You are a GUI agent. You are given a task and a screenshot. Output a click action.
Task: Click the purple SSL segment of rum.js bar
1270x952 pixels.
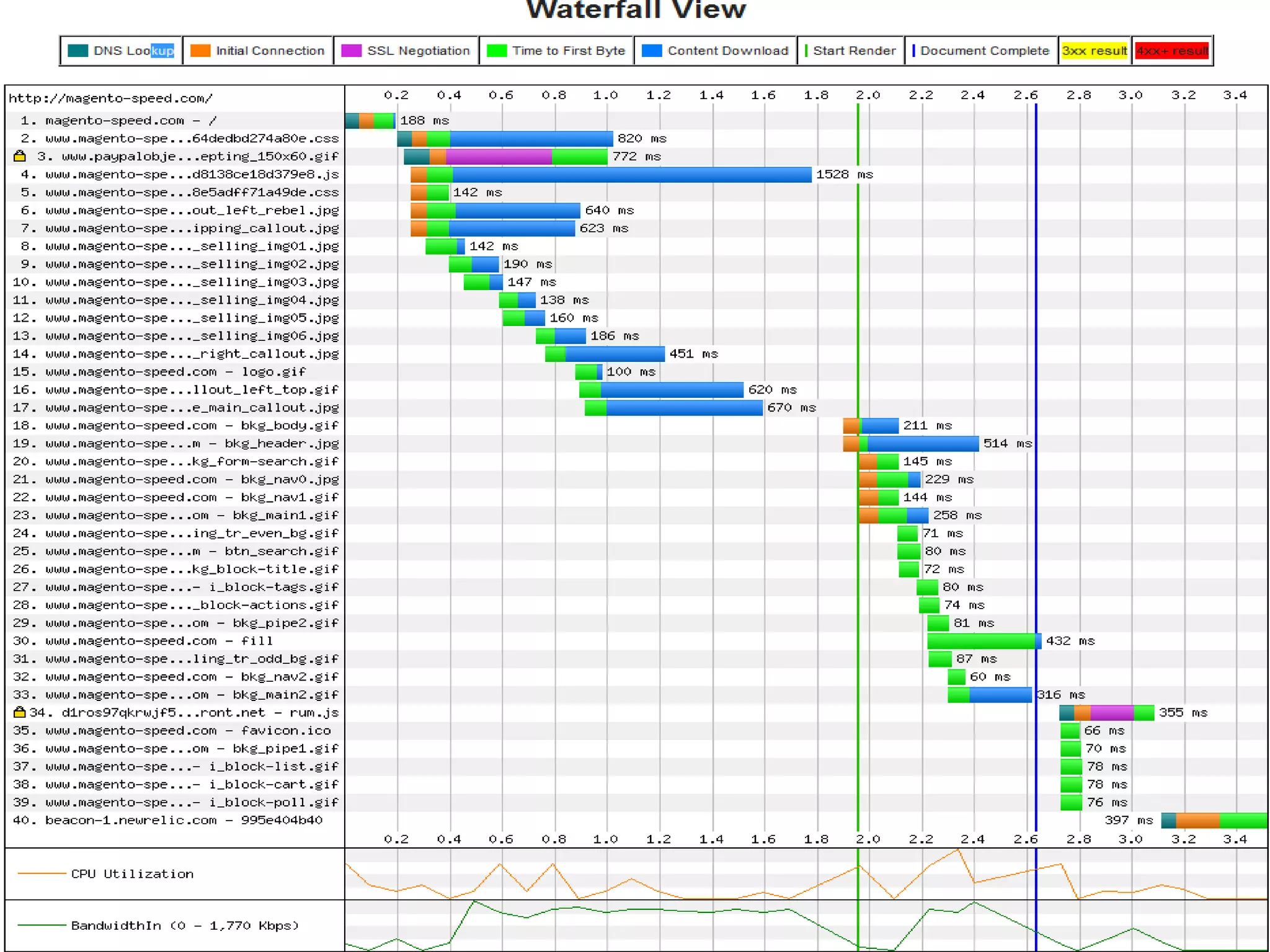click(x=1111, y=713)
